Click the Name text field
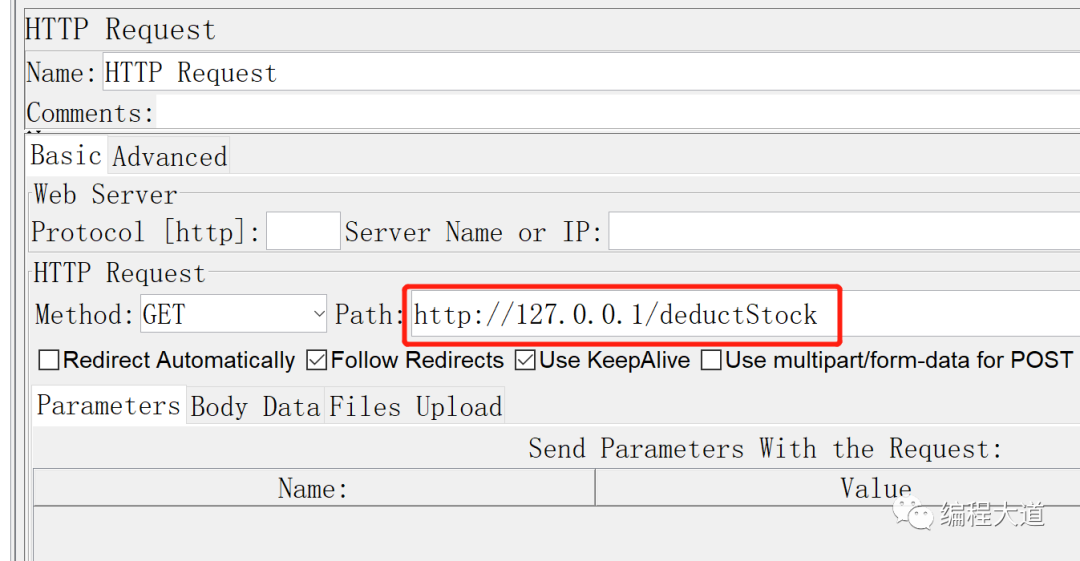Viewport: 1080px width, 561px height. point(590,73)
